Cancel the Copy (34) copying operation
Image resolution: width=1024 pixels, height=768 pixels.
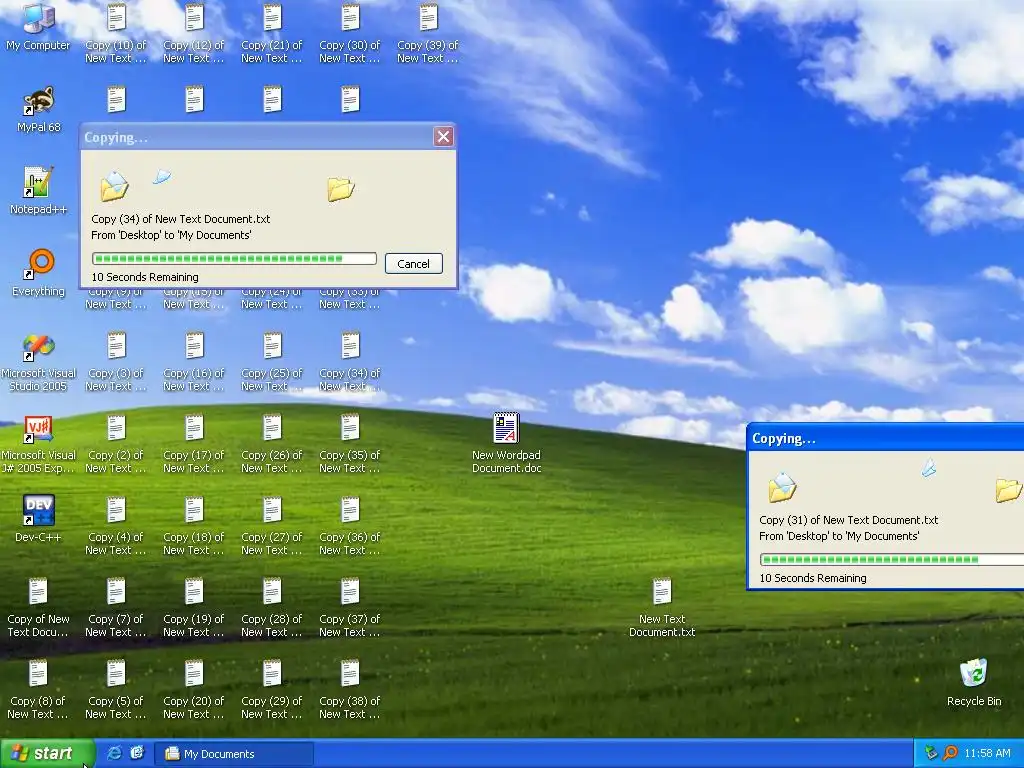tap(413, 264)
